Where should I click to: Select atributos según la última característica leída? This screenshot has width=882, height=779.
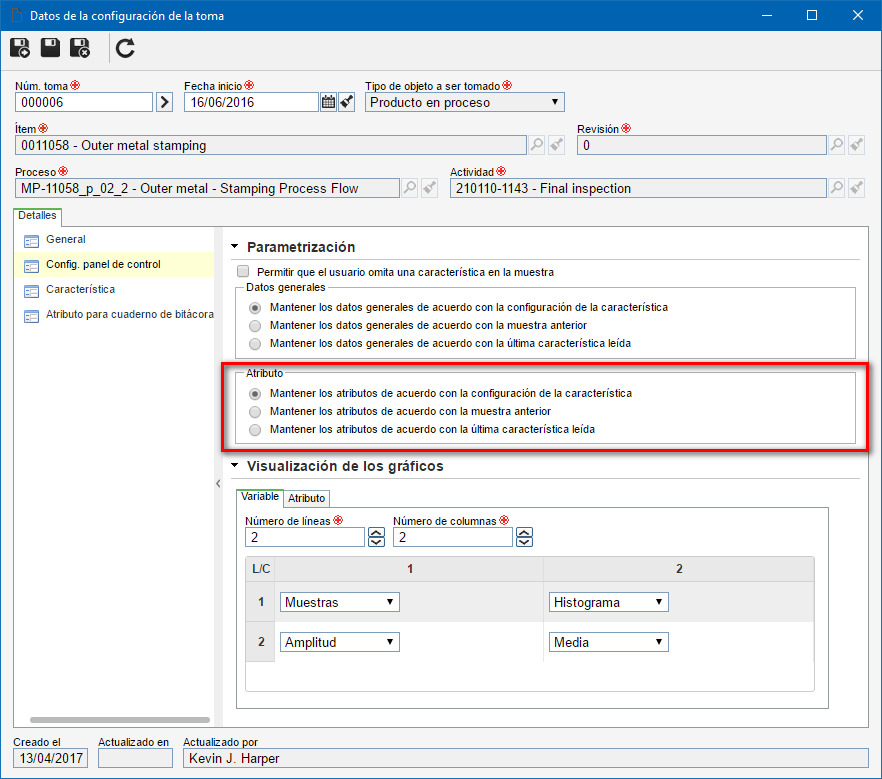[x=255, y=430]
